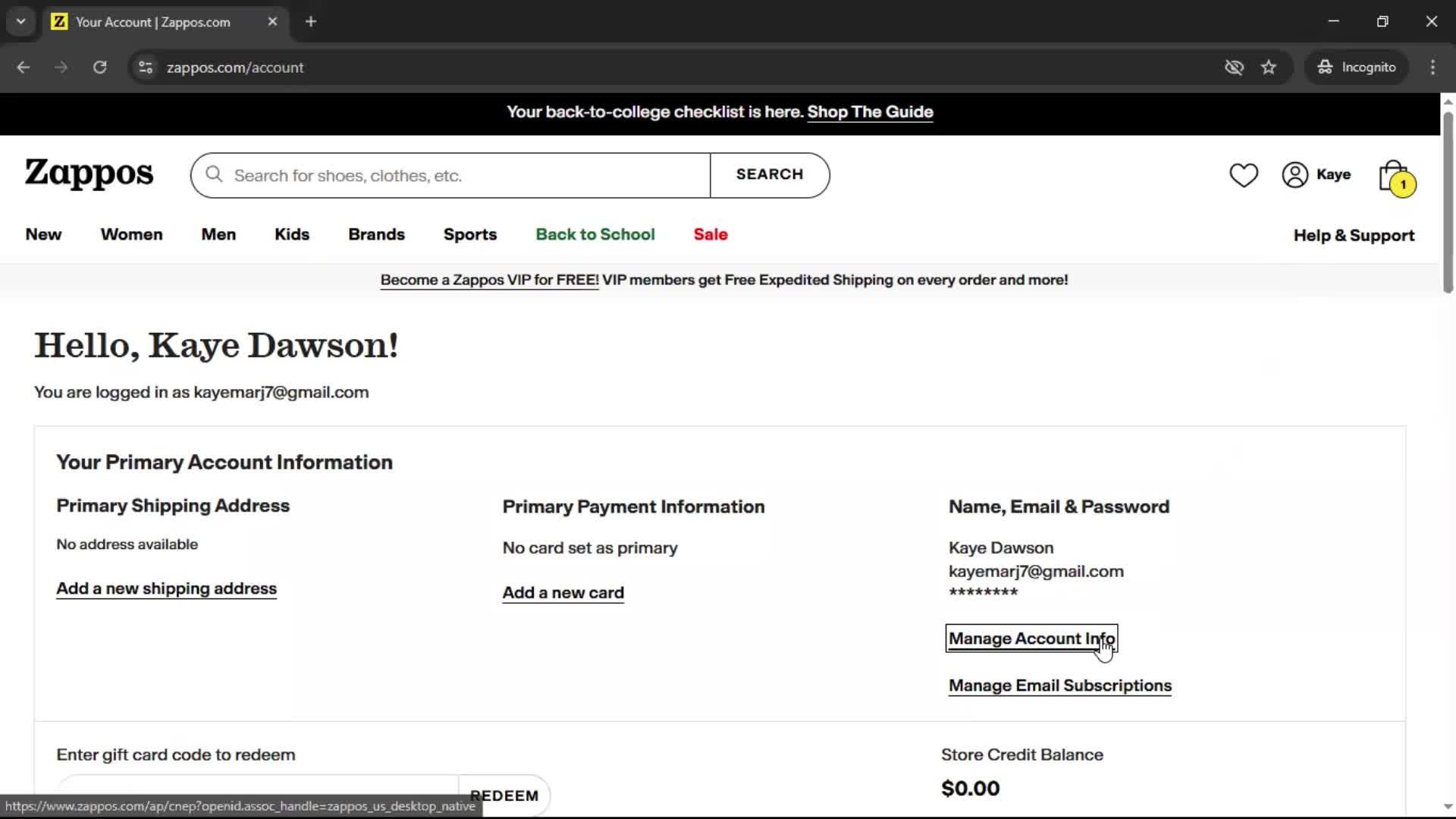Viewport: 1456px width, 819px height.
Task: Open the Back to School menu
Action: pos(595,235)
